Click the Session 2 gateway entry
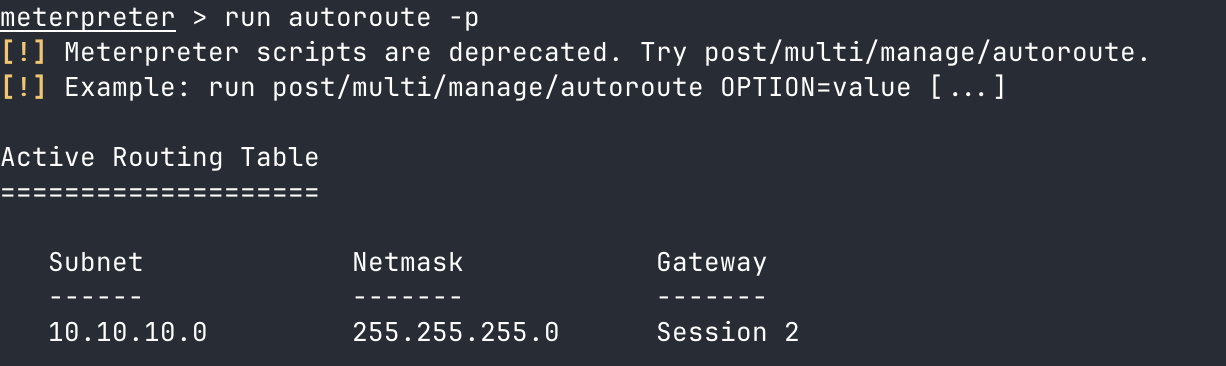This screenshot has height=366, width=1226. point(728,332)
